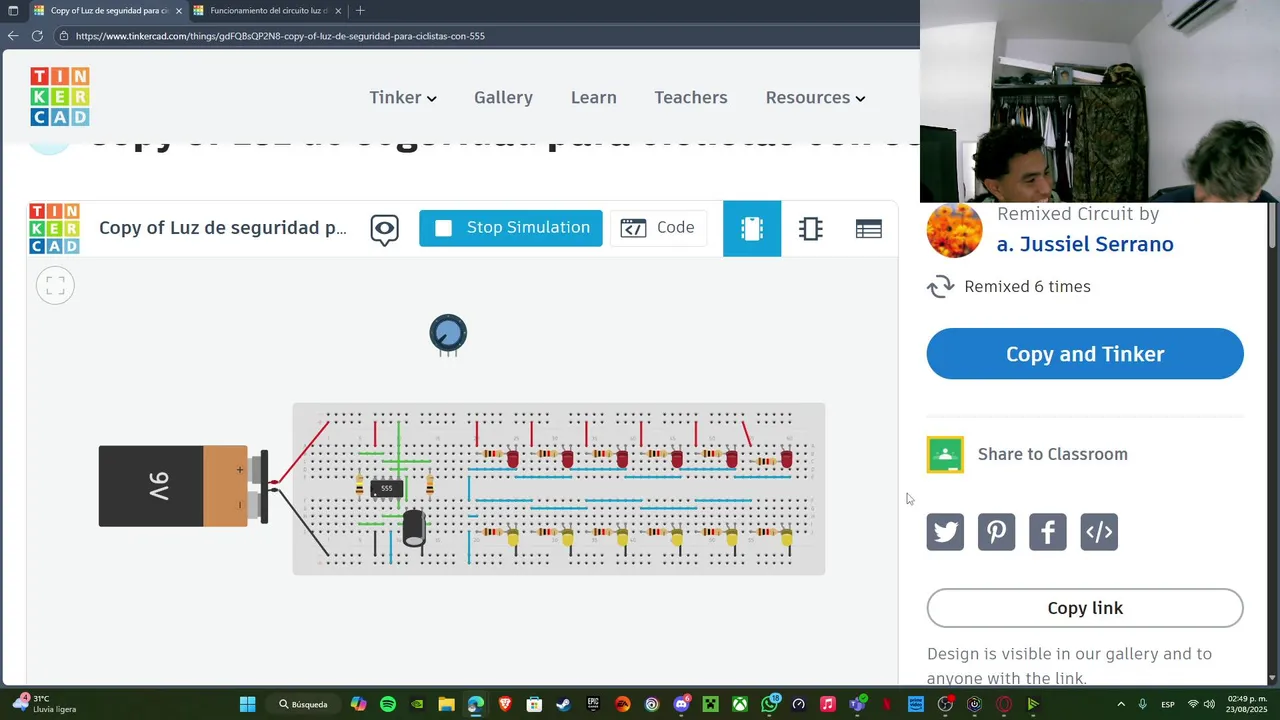This screenshot has width=1280, height=720.
Task: Click the ESP language indicator
Action: click(1168, 704)
